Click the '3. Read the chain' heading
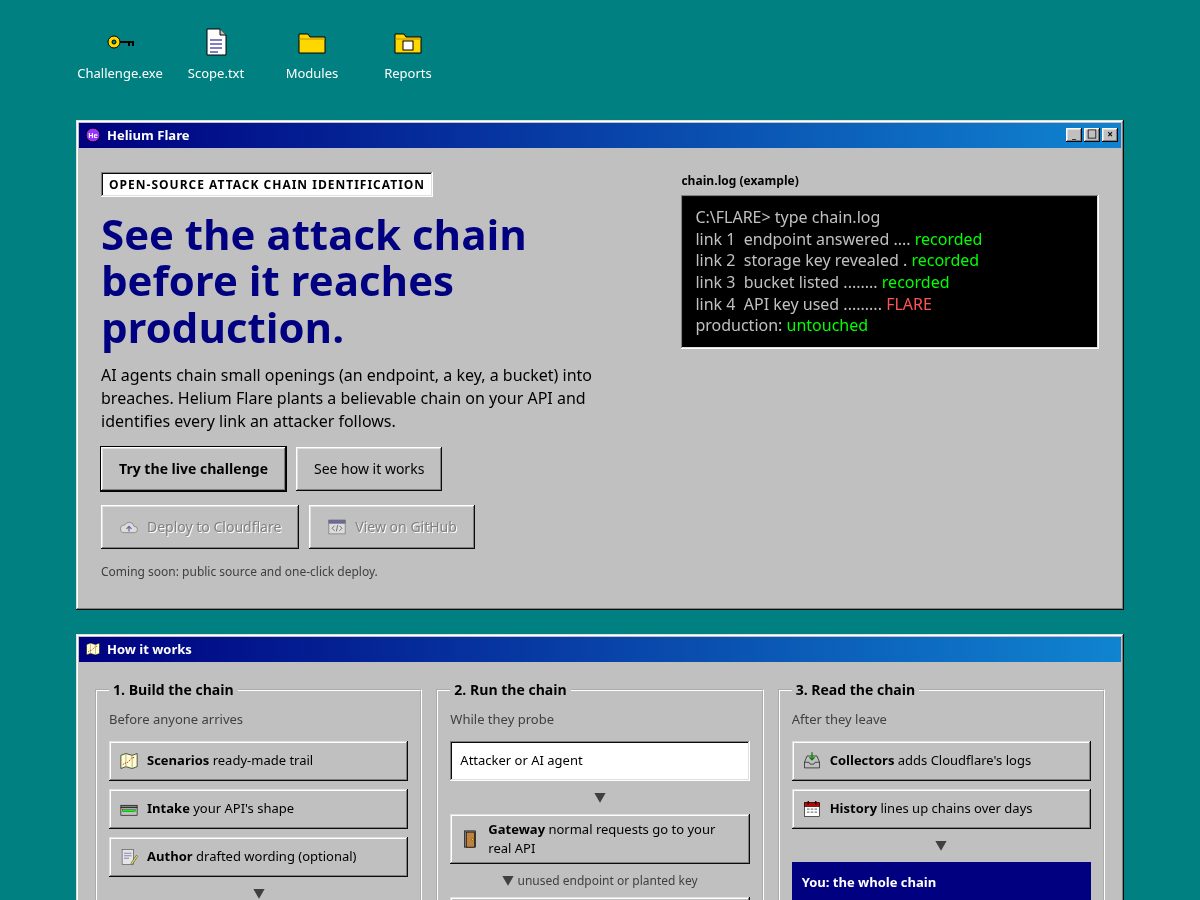 [855, 690]
